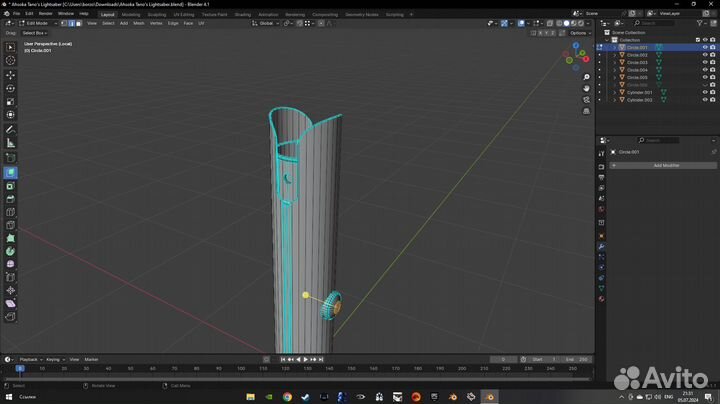Select the Annotate tool
The height and width of the screenshot is (404, 720).
[10, 130]
